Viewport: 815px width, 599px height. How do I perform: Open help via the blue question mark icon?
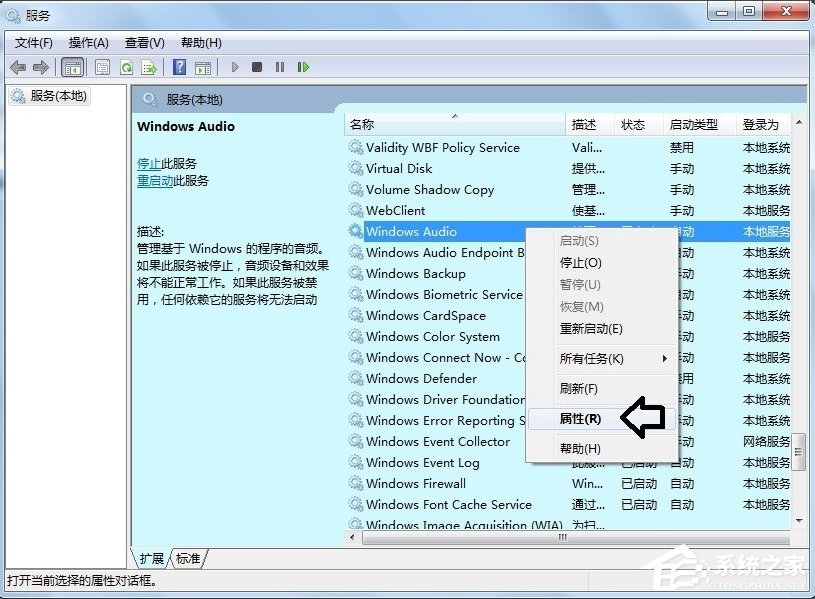pyautogui.click(x=179, y=67)
